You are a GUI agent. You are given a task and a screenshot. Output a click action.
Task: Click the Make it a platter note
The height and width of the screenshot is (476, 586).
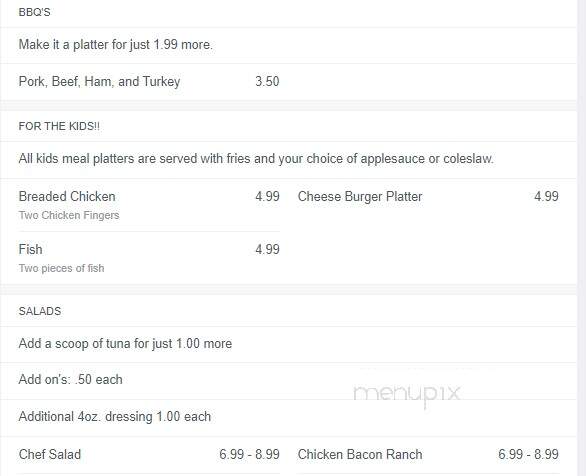115,44
